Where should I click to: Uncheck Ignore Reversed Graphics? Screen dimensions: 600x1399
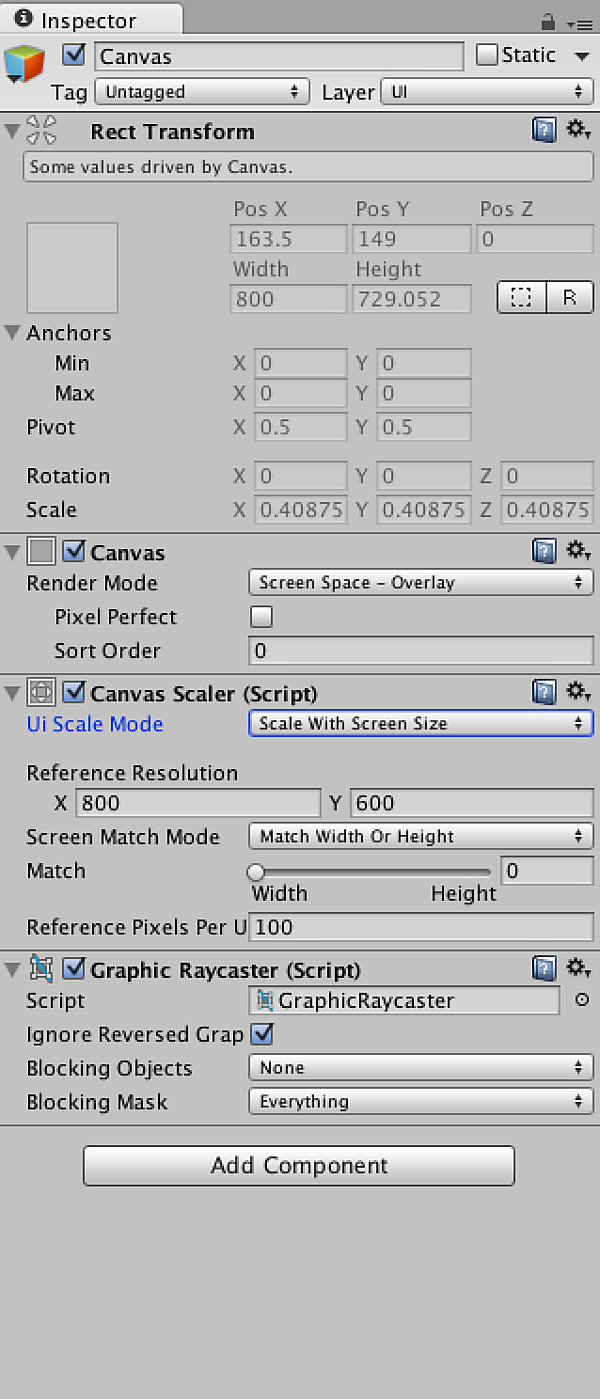coord(261,1034)
